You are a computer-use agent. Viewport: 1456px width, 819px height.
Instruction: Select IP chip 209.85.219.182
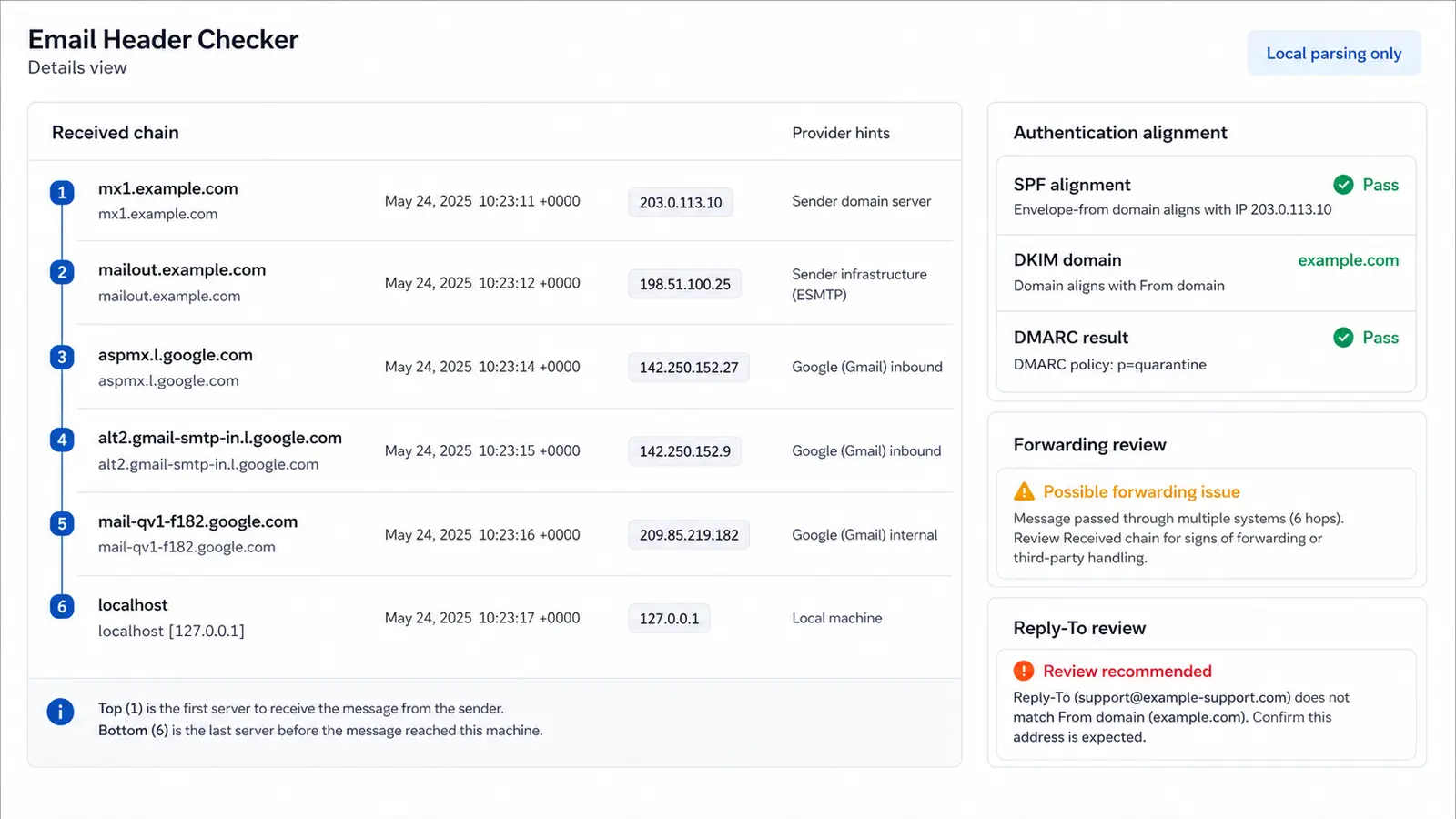tap(689, 535)
